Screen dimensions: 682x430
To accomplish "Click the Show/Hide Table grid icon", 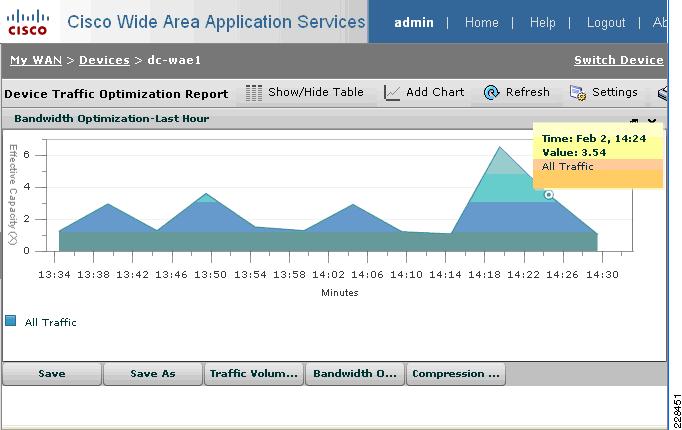I will (254, 93).
